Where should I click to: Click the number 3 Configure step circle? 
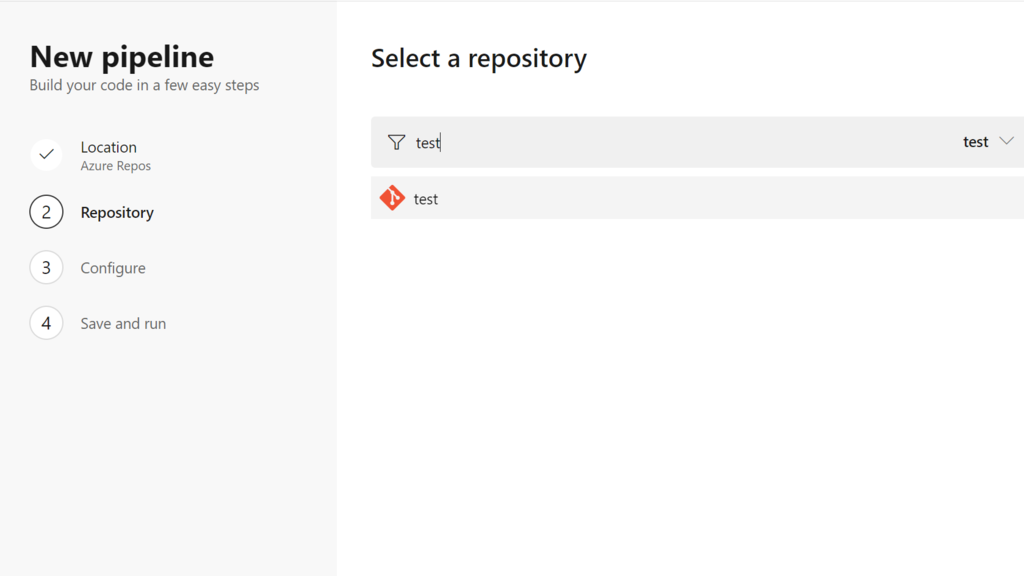coord(46,268)
